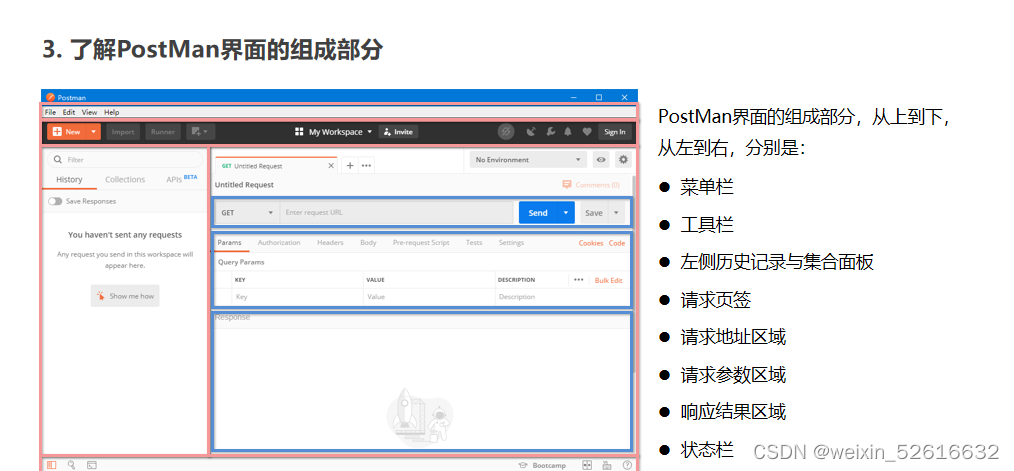The width and height of the screenshot is (1014, 471).
Task: Open the manage environments gear icon
Action: (x=623, y=159)
